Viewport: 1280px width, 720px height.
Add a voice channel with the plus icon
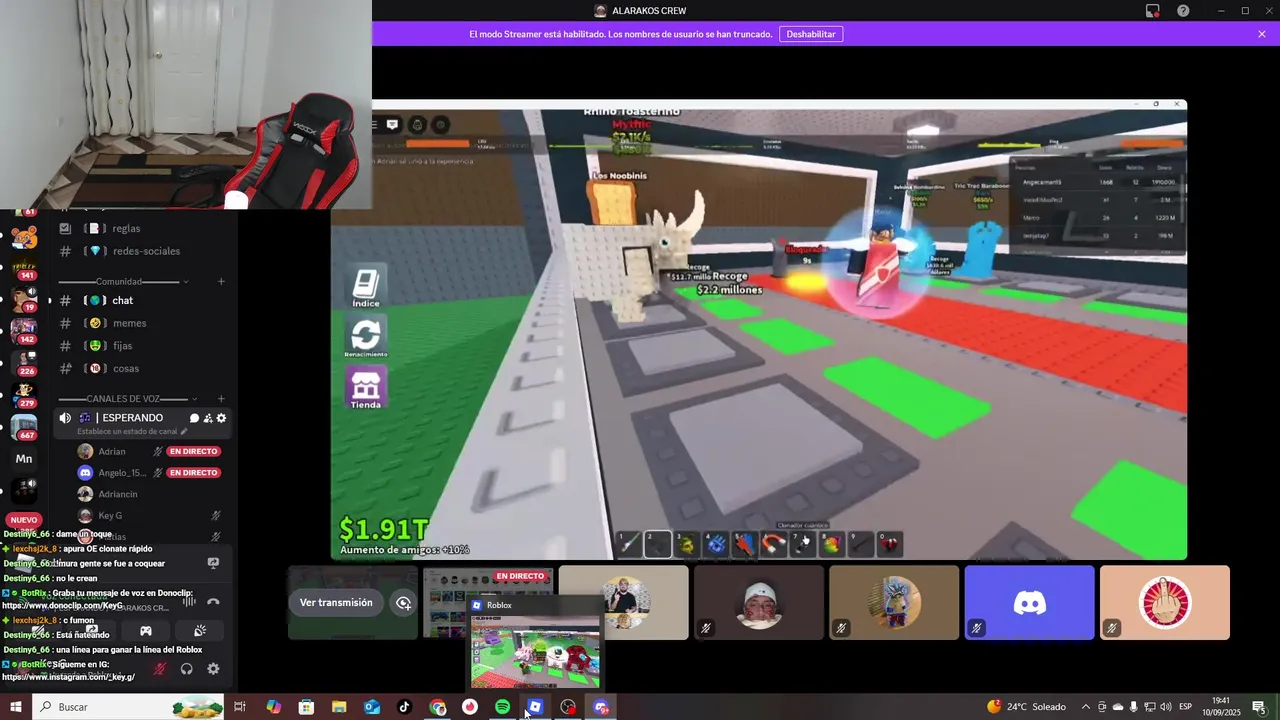click(x=221, y=399)
